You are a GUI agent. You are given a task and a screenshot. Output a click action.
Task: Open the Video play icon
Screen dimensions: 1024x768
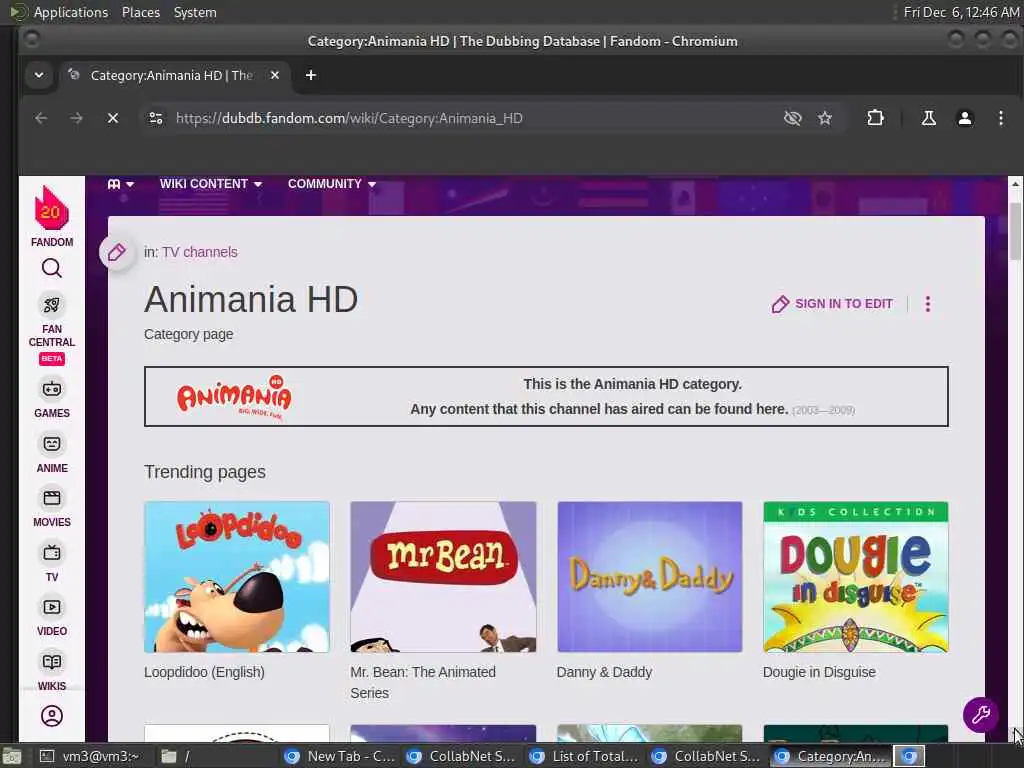point(52,607)
